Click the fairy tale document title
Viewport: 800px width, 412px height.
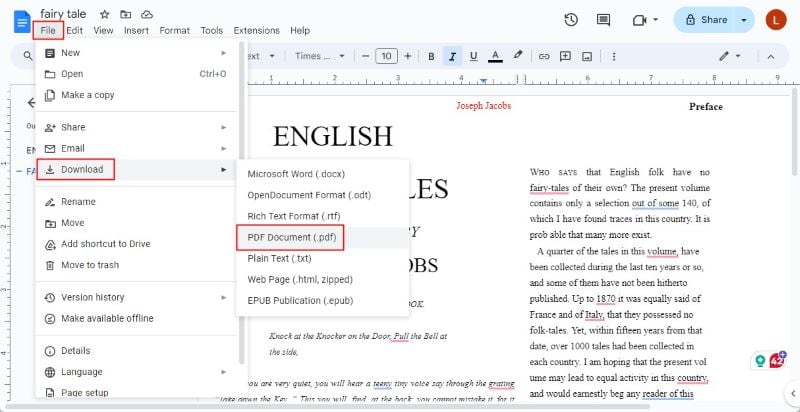click(x=63, y=14)
